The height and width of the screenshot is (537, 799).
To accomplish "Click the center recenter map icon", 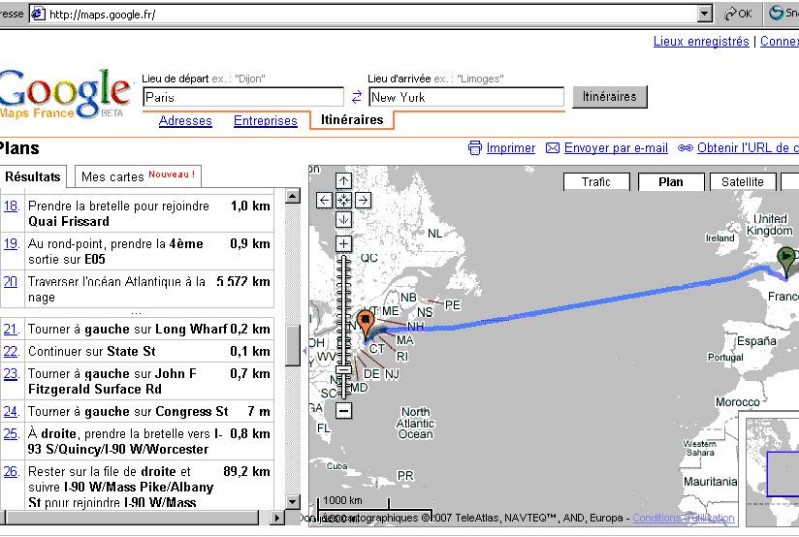I will [343, 200].
